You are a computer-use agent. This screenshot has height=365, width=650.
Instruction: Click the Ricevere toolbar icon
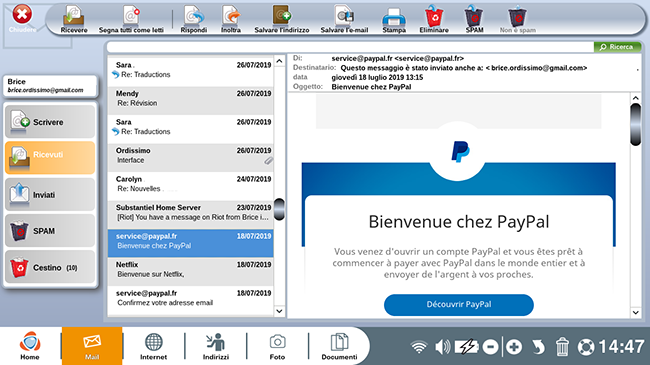coord(74,19)
